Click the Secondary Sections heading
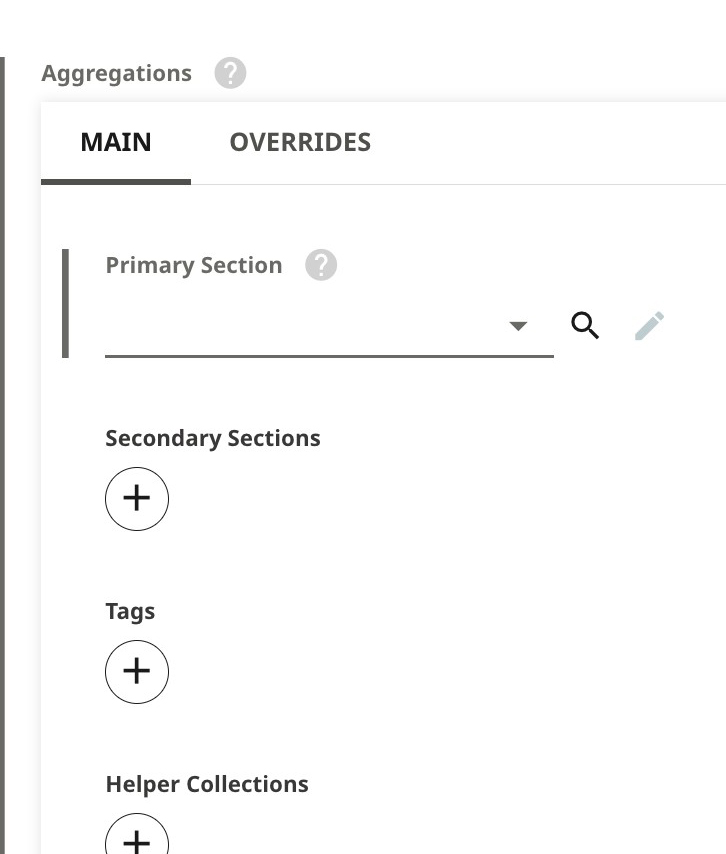Image resolution: width=726 pixels, height=854 pixels. [212, 438]
